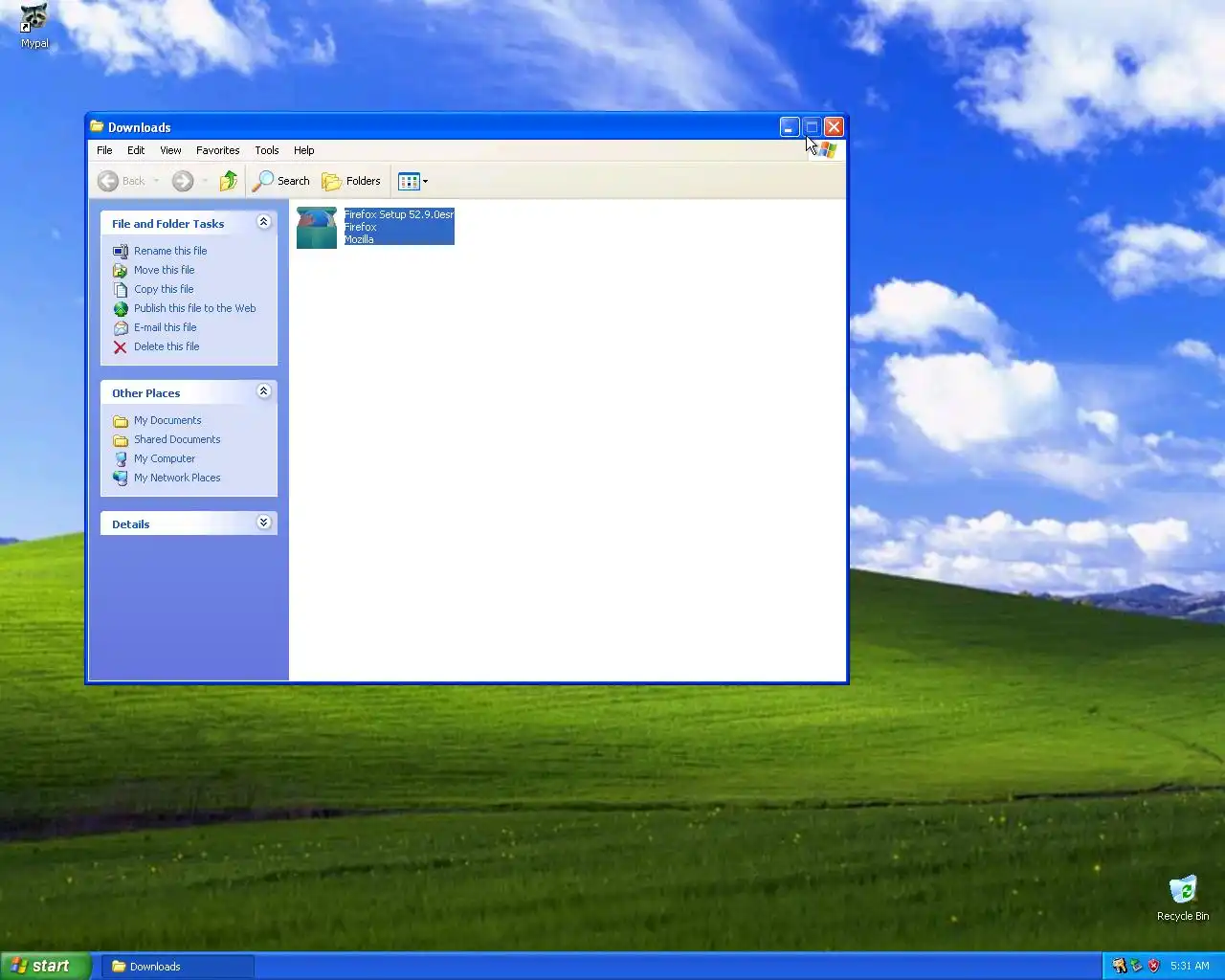Open the Edit menu
This screenshot has height=980, width=1225.
click(136, 150)
